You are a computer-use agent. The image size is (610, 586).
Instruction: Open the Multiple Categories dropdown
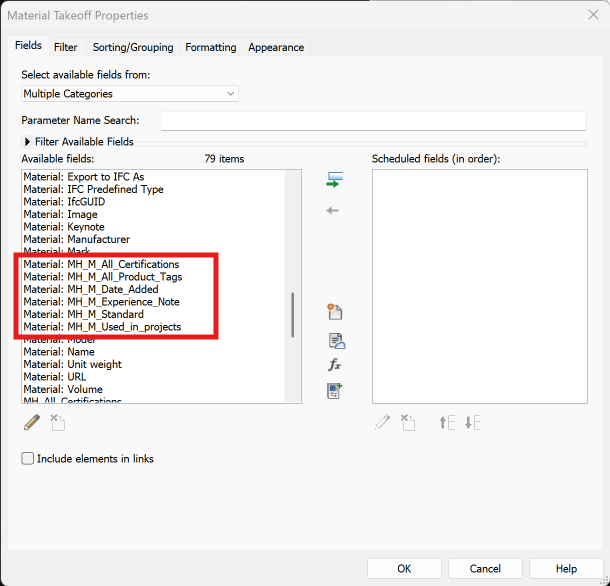coord(130,94)
